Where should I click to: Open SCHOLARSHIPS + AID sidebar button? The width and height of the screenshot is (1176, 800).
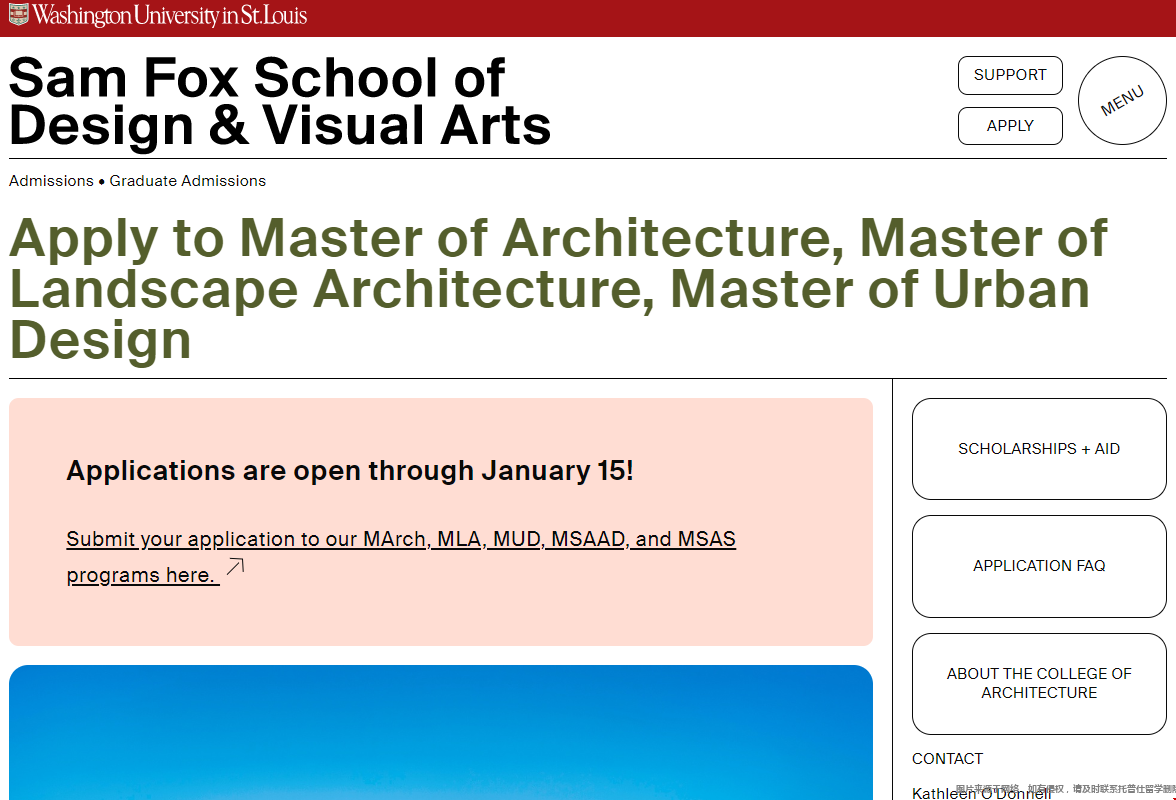pos(1039,449)
